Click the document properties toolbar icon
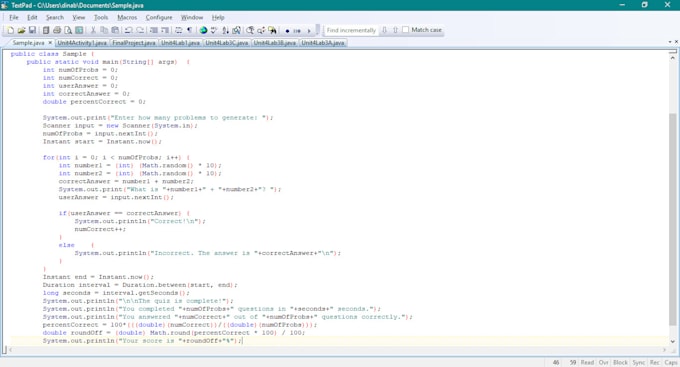Image resolution: width=680 pixels, height=367 pixels. (79, 30)
